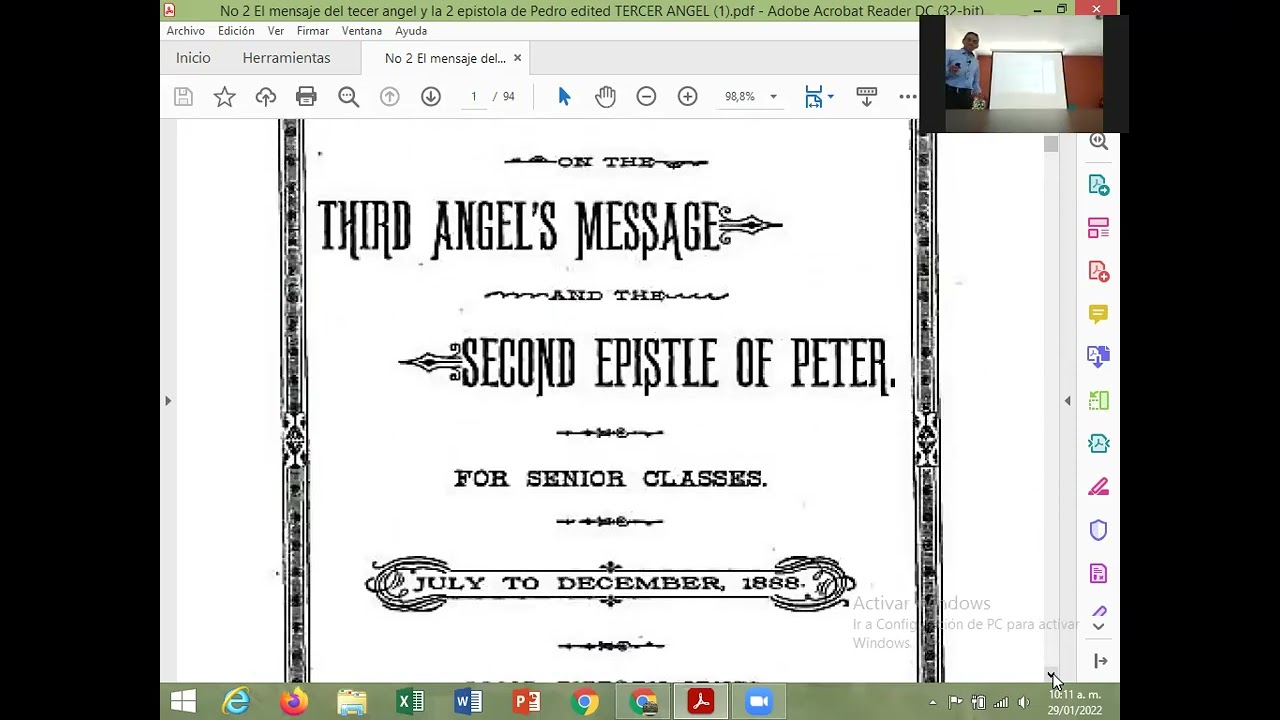Click the vertical scrollbar thumb

click(1050, 145)
